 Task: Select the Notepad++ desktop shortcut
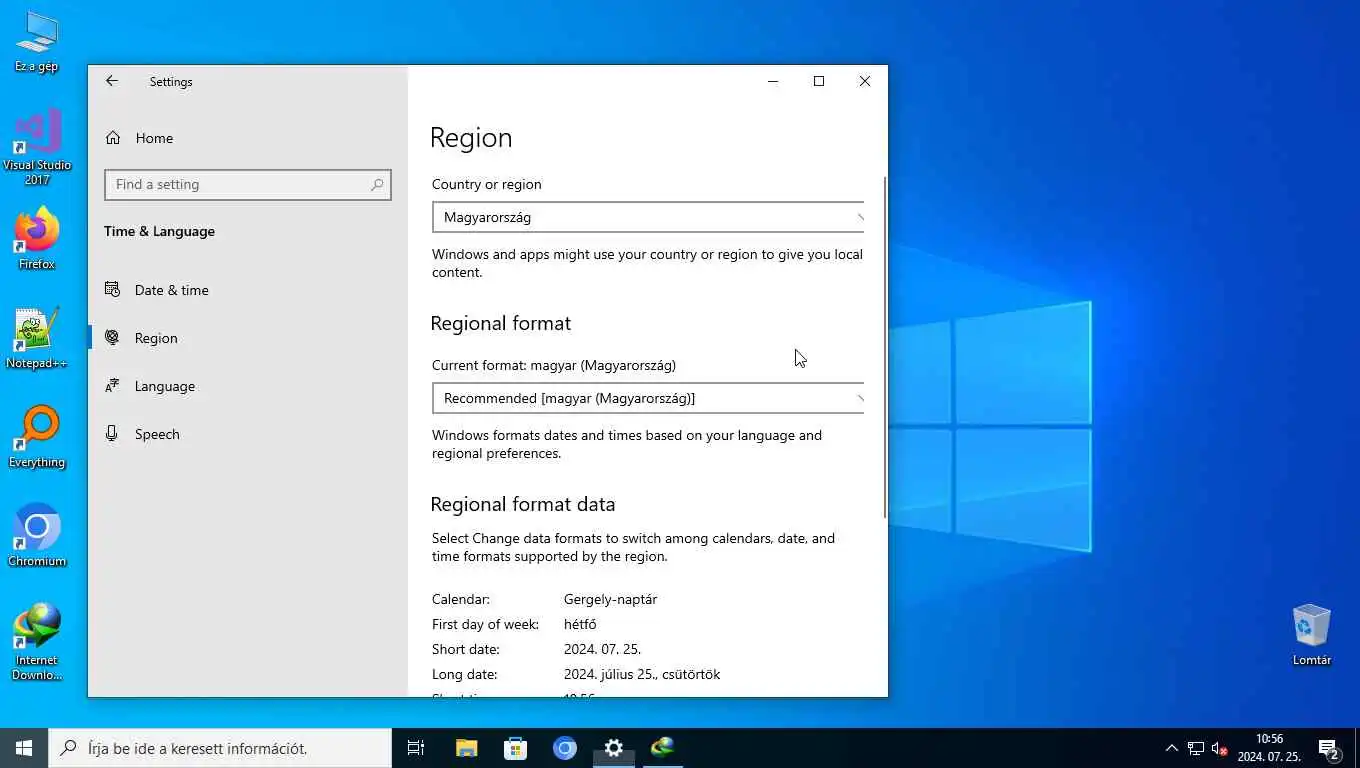[37, 339]
